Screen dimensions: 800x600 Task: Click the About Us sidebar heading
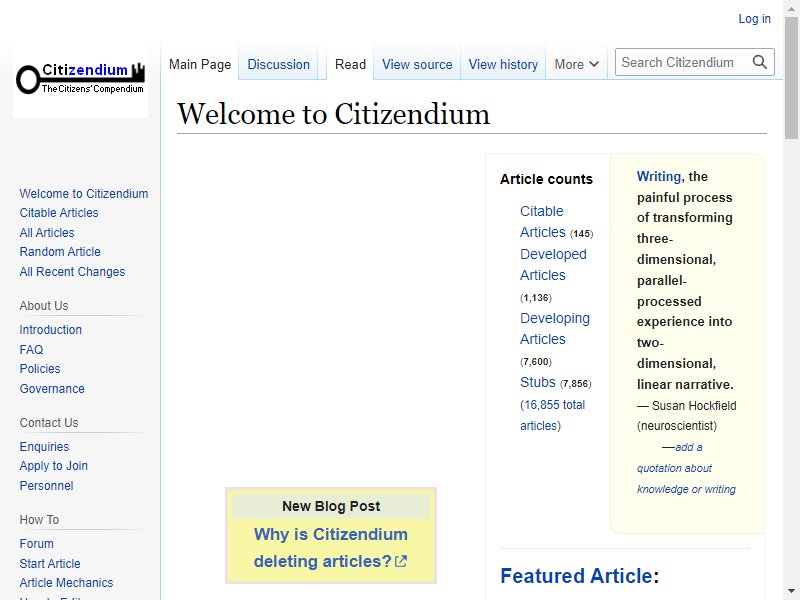click(x=44, y=306)
